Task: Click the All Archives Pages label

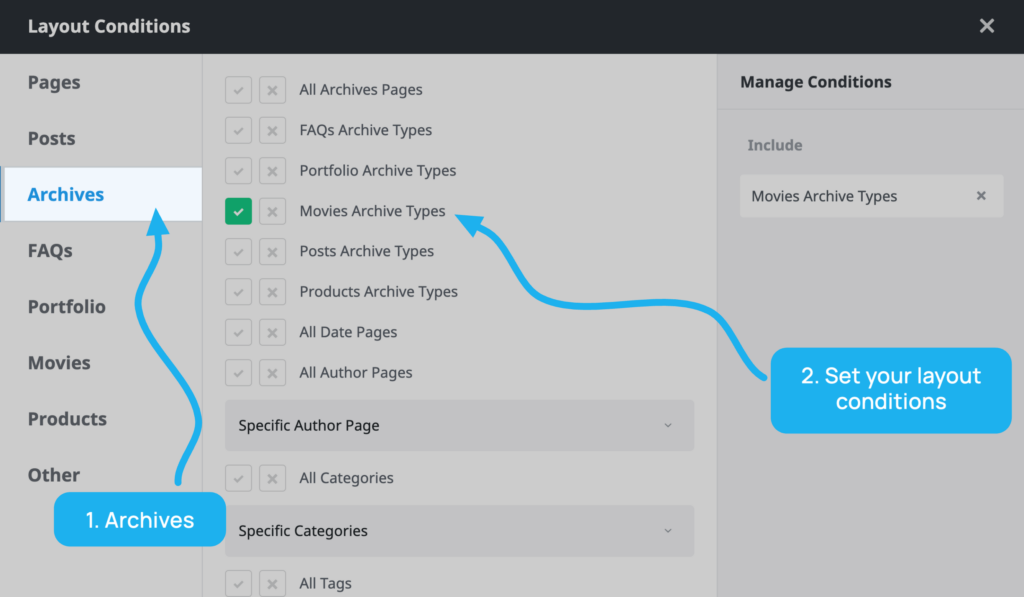Action: point(360,90)
